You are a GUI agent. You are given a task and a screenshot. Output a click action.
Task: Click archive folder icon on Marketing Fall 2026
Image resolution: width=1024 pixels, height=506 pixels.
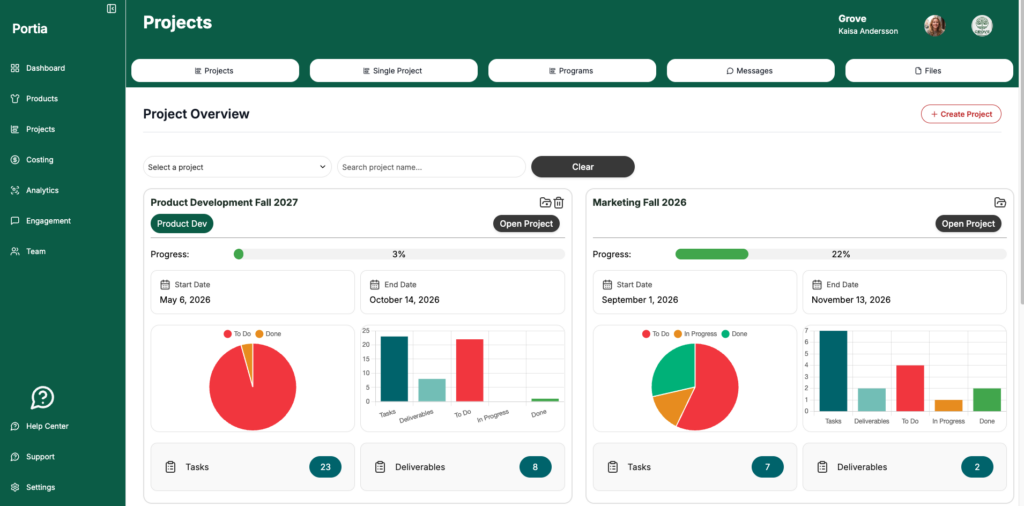1000,202
